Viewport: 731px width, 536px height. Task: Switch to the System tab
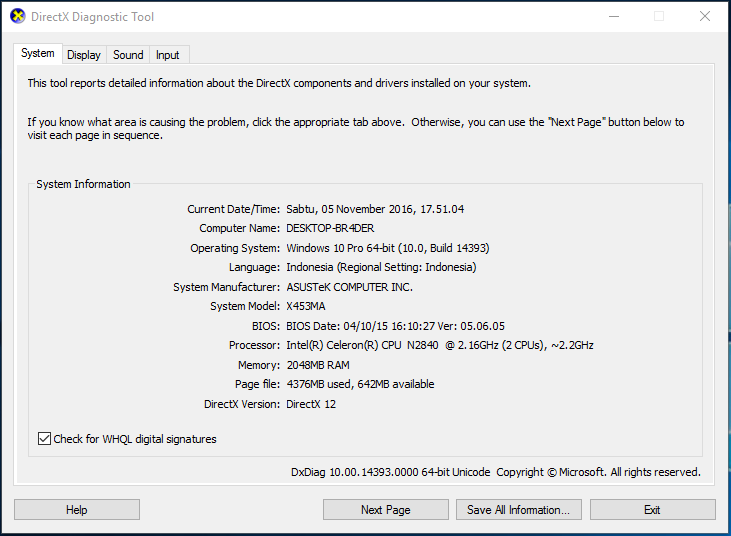pyautogui.click(x=38, y=54)
